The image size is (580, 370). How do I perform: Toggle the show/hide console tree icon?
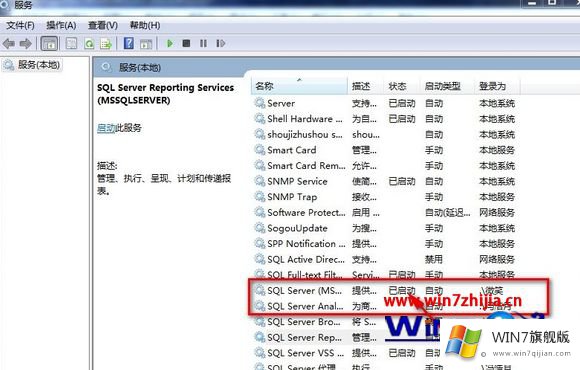49,44
